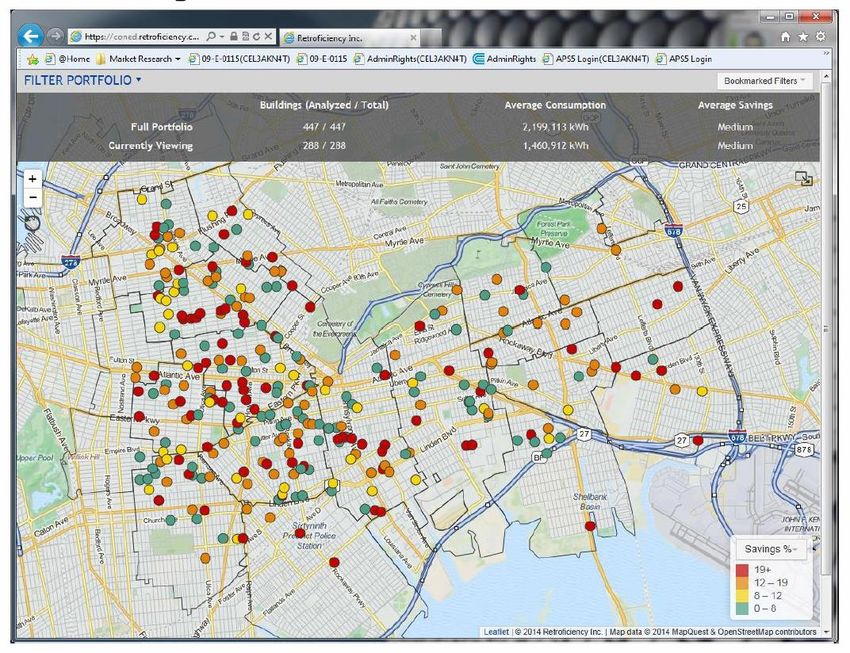Click the "Forest Park Preserve" map label
Image resolution: width=850 pixels, height=653 pixels.
554,229
